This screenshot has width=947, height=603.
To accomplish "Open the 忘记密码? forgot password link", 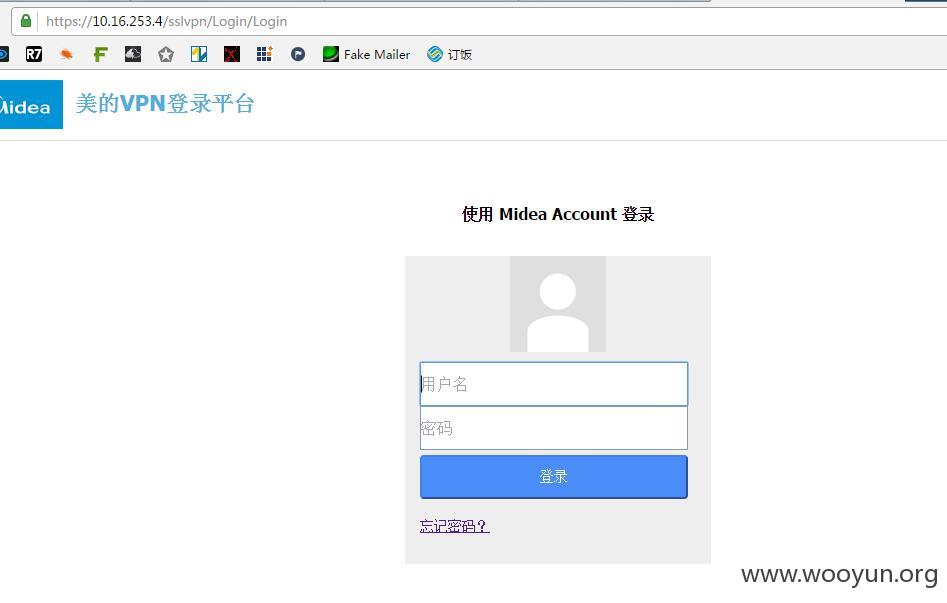I will tap(454, 526).
